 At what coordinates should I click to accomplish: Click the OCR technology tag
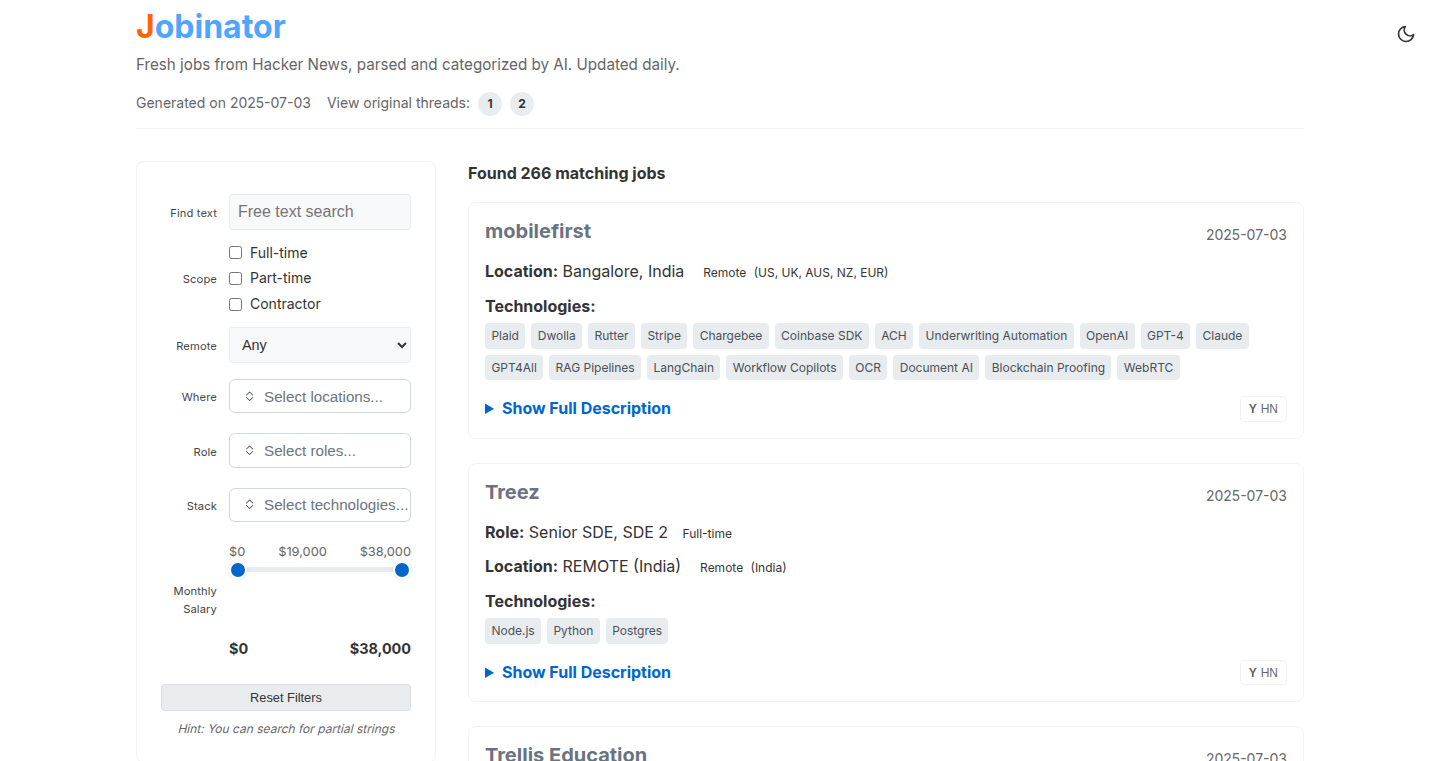tap(868, 368)
